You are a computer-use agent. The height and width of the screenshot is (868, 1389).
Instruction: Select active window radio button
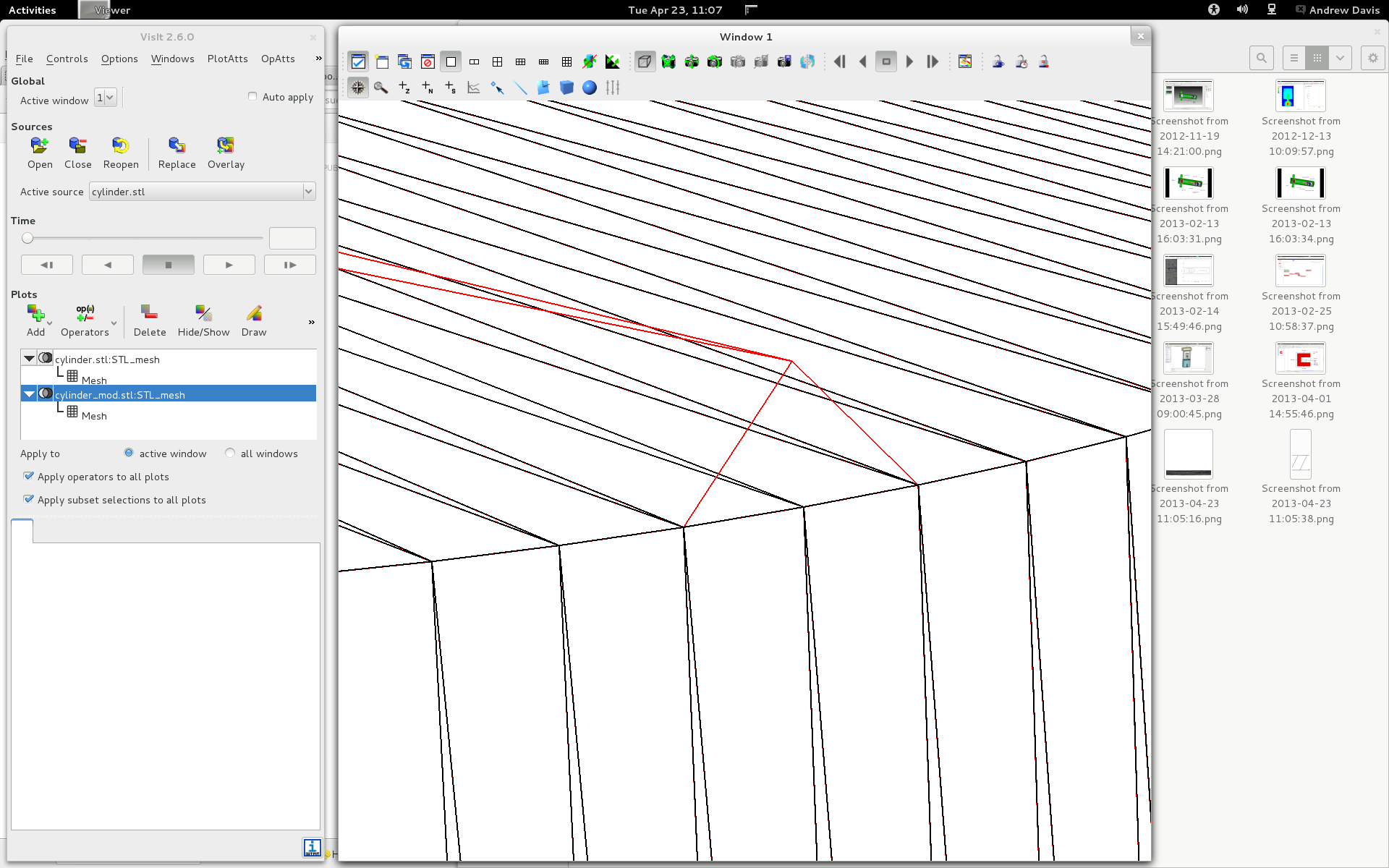pos(128,453)
